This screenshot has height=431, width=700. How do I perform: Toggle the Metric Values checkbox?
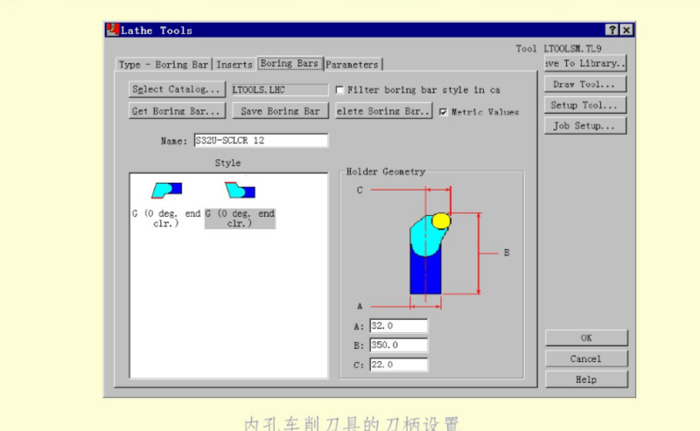(x=443, y=112)
